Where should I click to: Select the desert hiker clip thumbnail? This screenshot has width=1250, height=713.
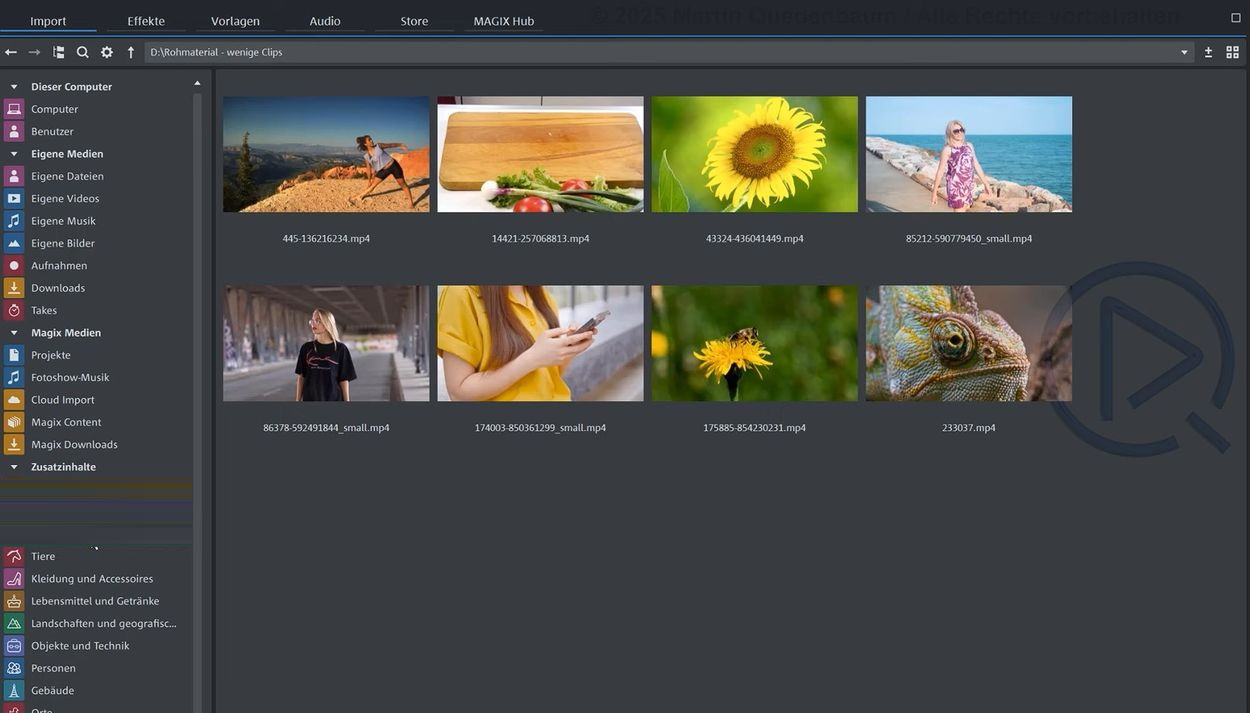coord(326,154)
